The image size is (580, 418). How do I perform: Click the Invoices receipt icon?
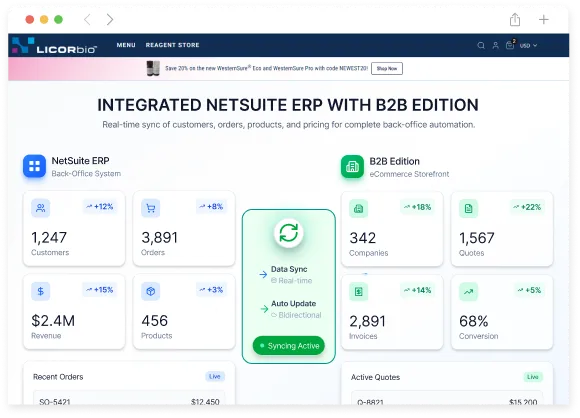[x=358, y=291]
